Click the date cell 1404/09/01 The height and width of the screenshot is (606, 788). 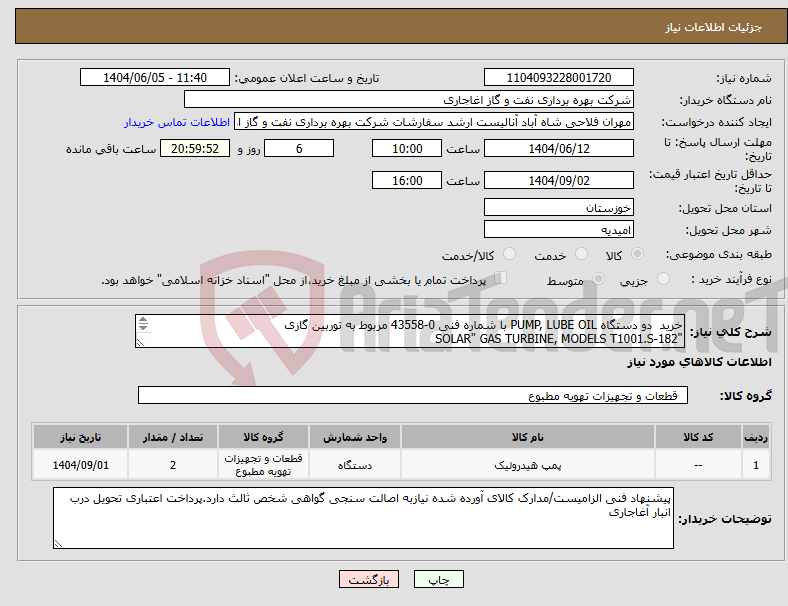click(80, 465)
